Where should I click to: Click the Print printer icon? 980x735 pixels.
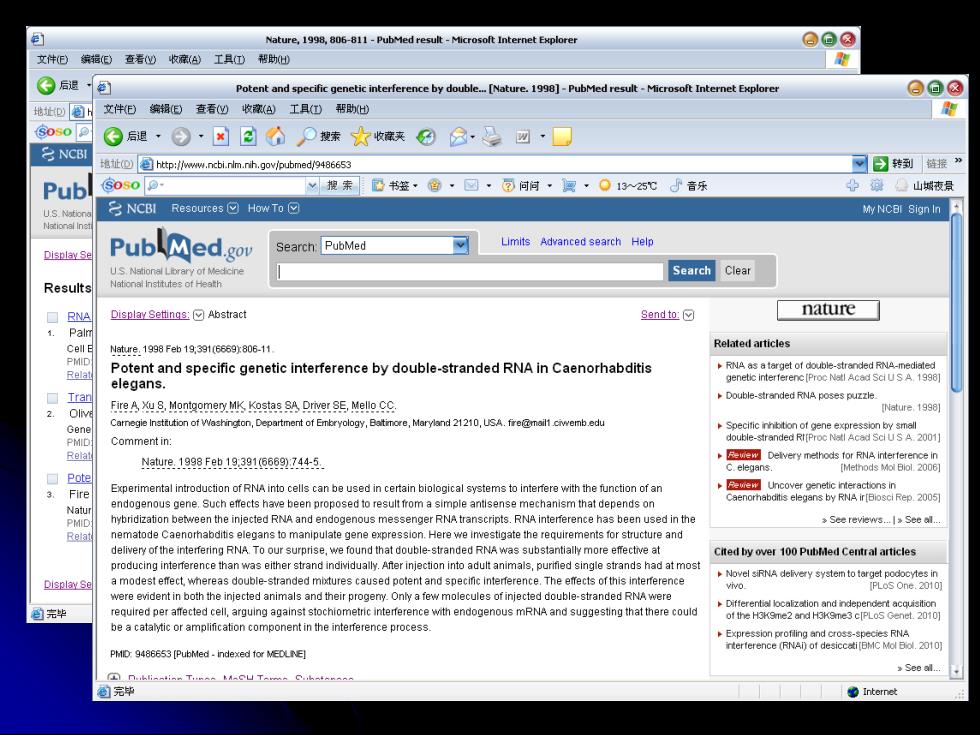coord(492,136)
